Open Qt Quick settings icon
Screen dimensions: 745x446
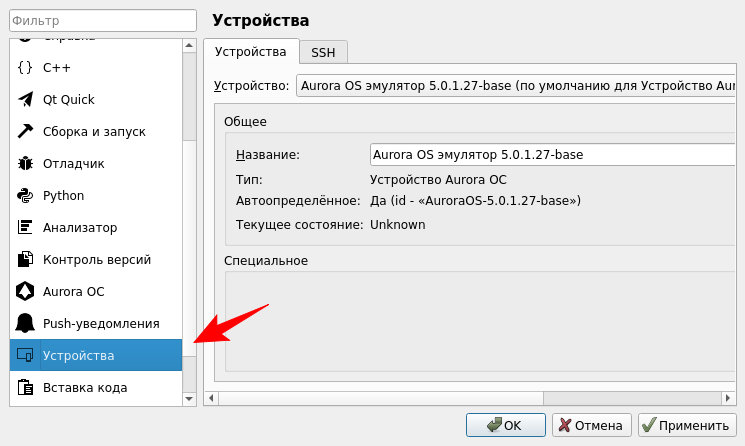point(25,100)
